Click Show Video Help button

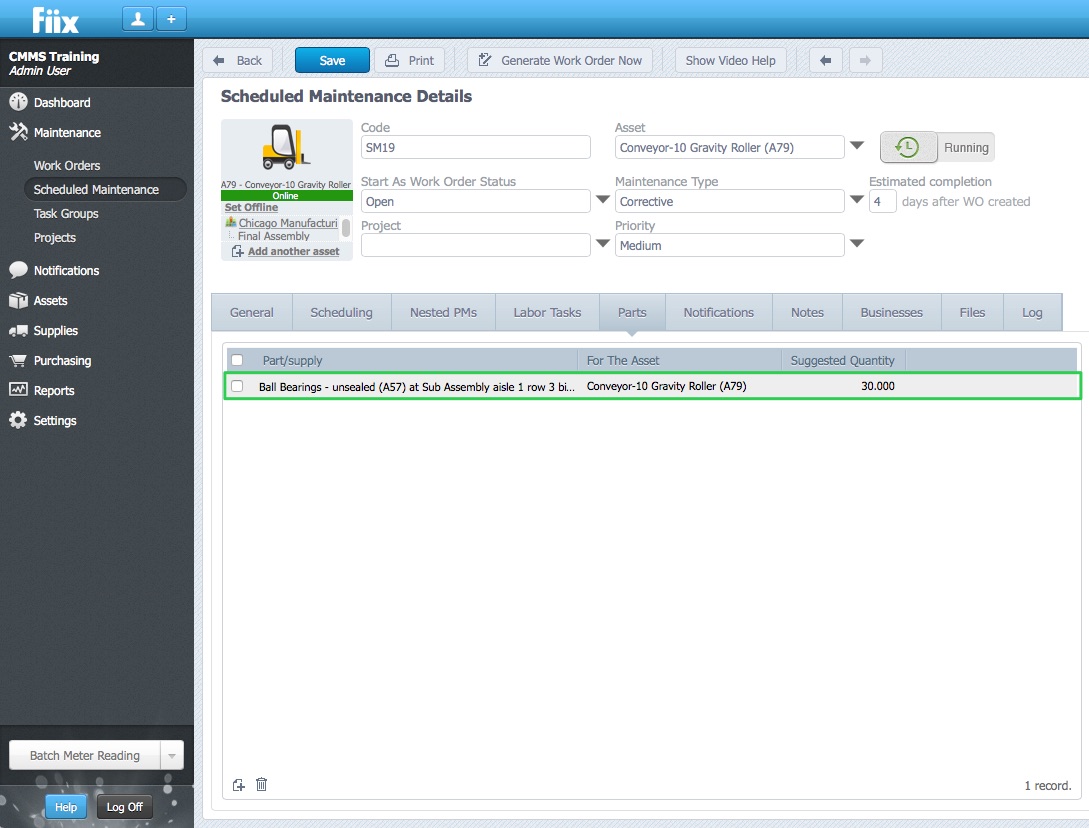(731, 60)
